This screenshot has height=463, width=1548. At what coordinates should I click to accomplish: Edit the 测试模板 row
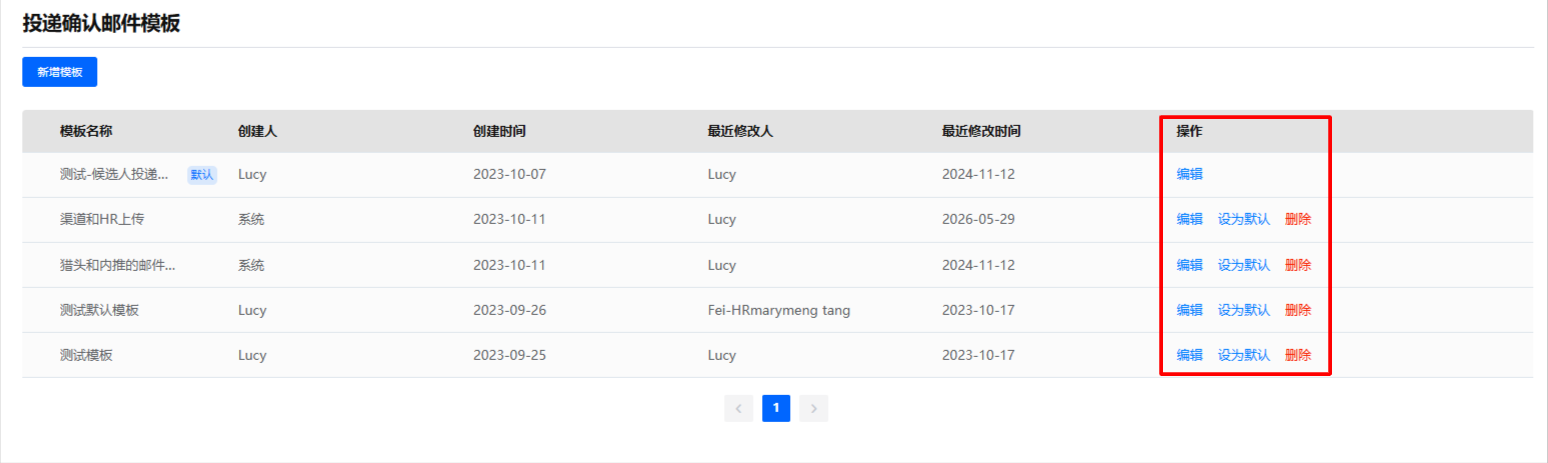pos(1189,355)
